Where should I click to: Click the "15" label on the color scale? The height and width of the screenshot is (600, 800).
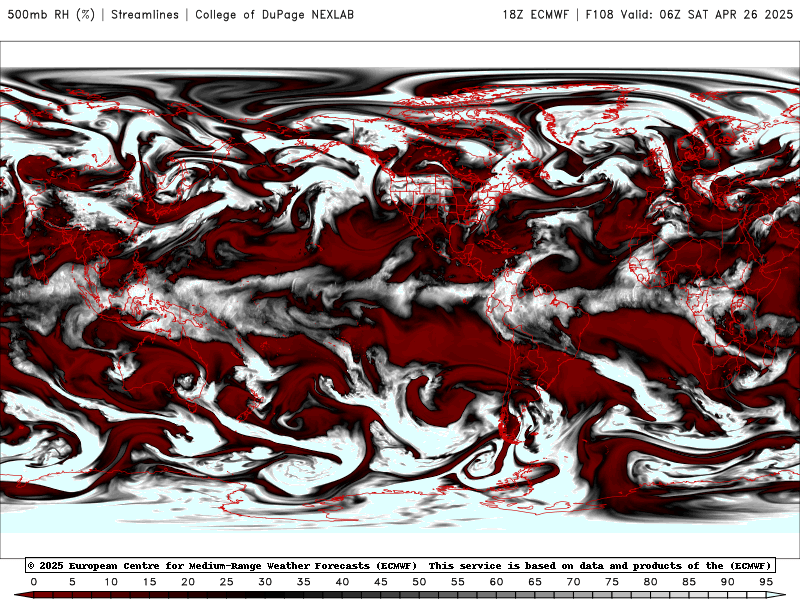149,582
